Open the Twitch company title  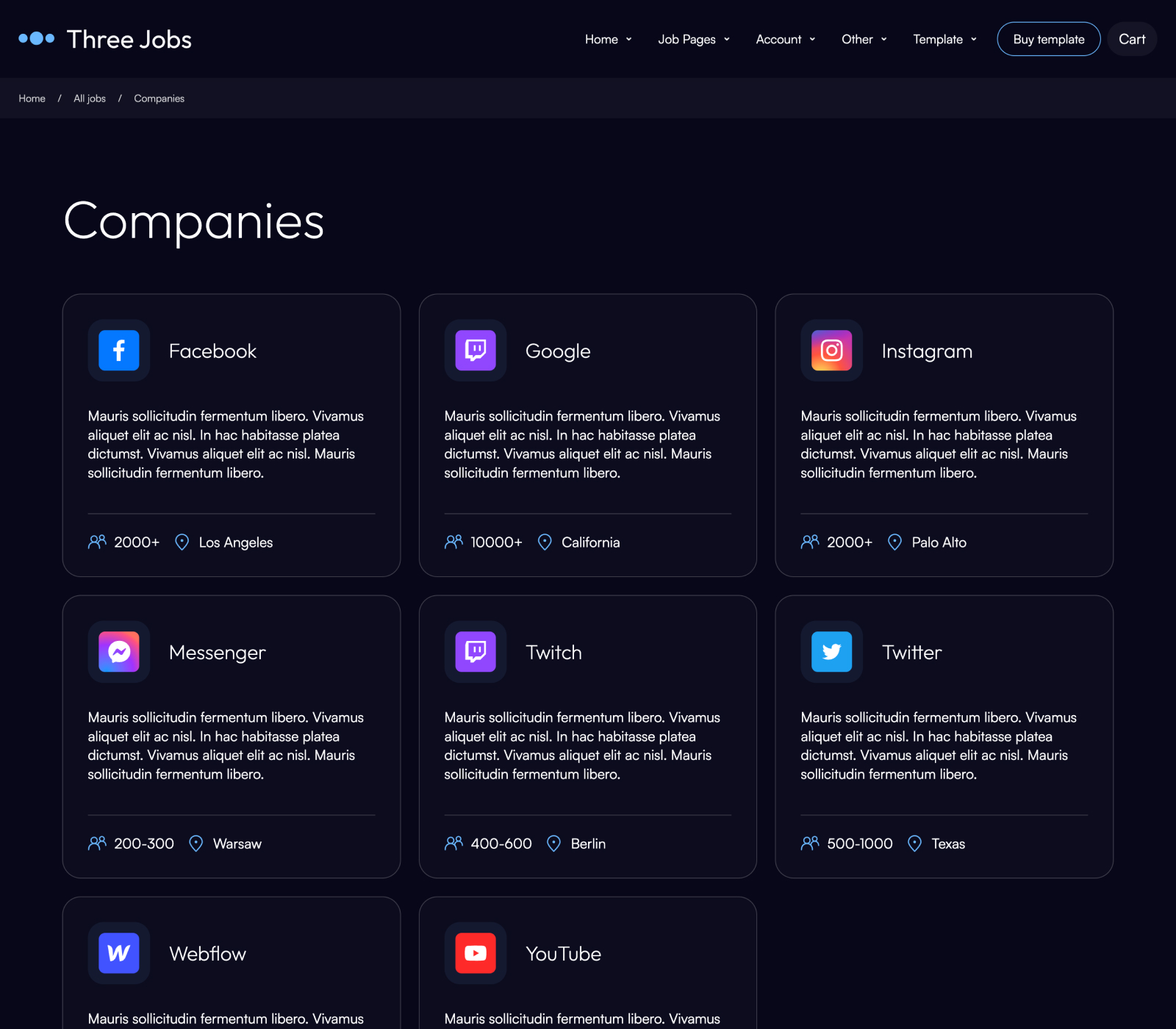click(x=553, y=653)
